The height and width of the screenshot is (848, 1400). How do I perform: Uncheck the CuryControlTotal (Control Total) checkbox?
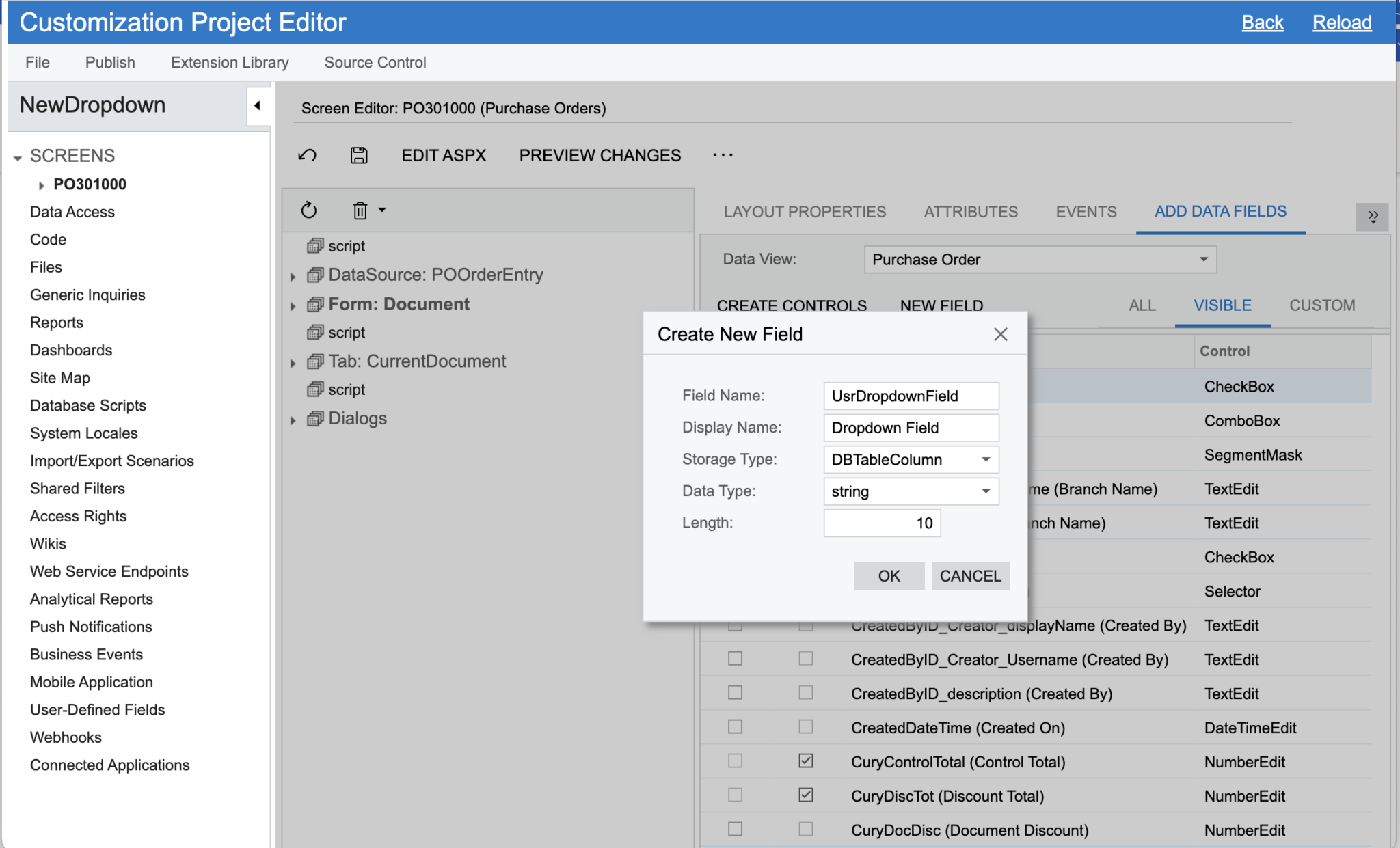click(805, 761)
